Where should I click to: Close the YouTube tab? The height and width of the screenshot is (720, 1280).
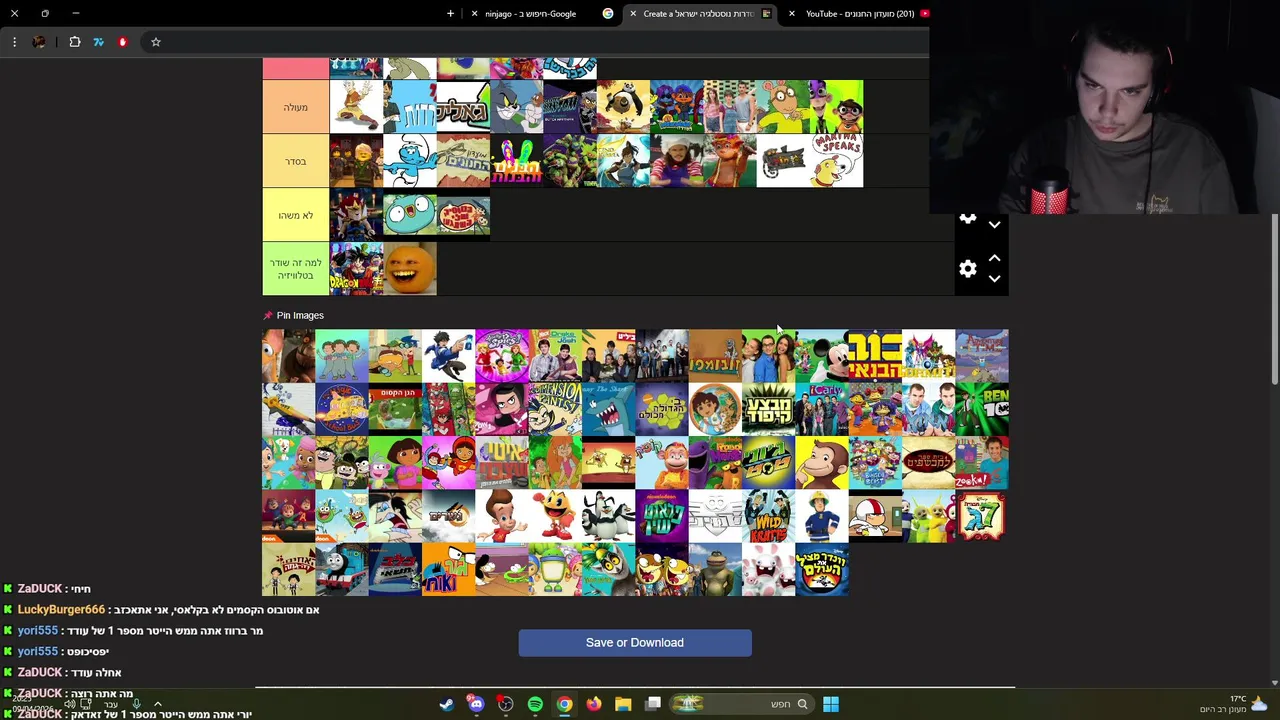791,14
